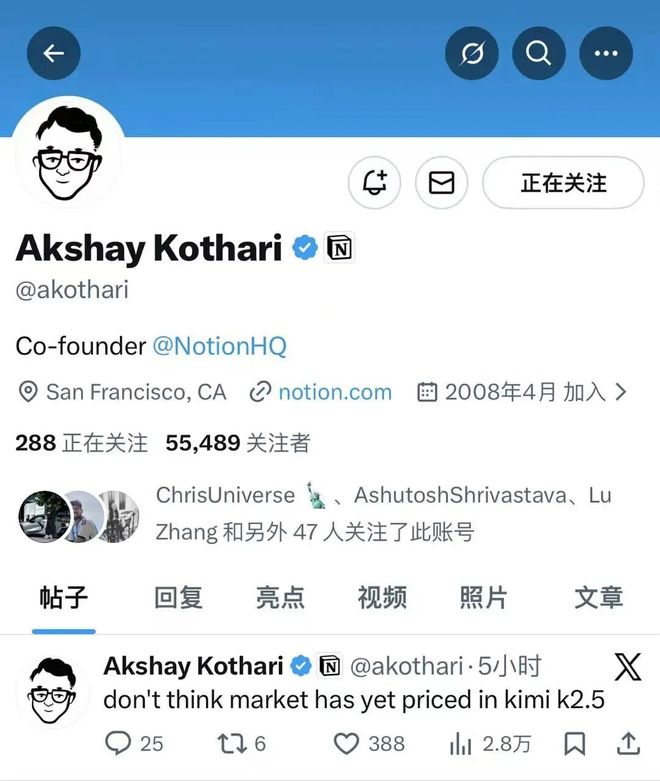Viewport: 660px width, 781px height.
Task: Tap the search magnifier icon
Action: (x=539, y=53)
